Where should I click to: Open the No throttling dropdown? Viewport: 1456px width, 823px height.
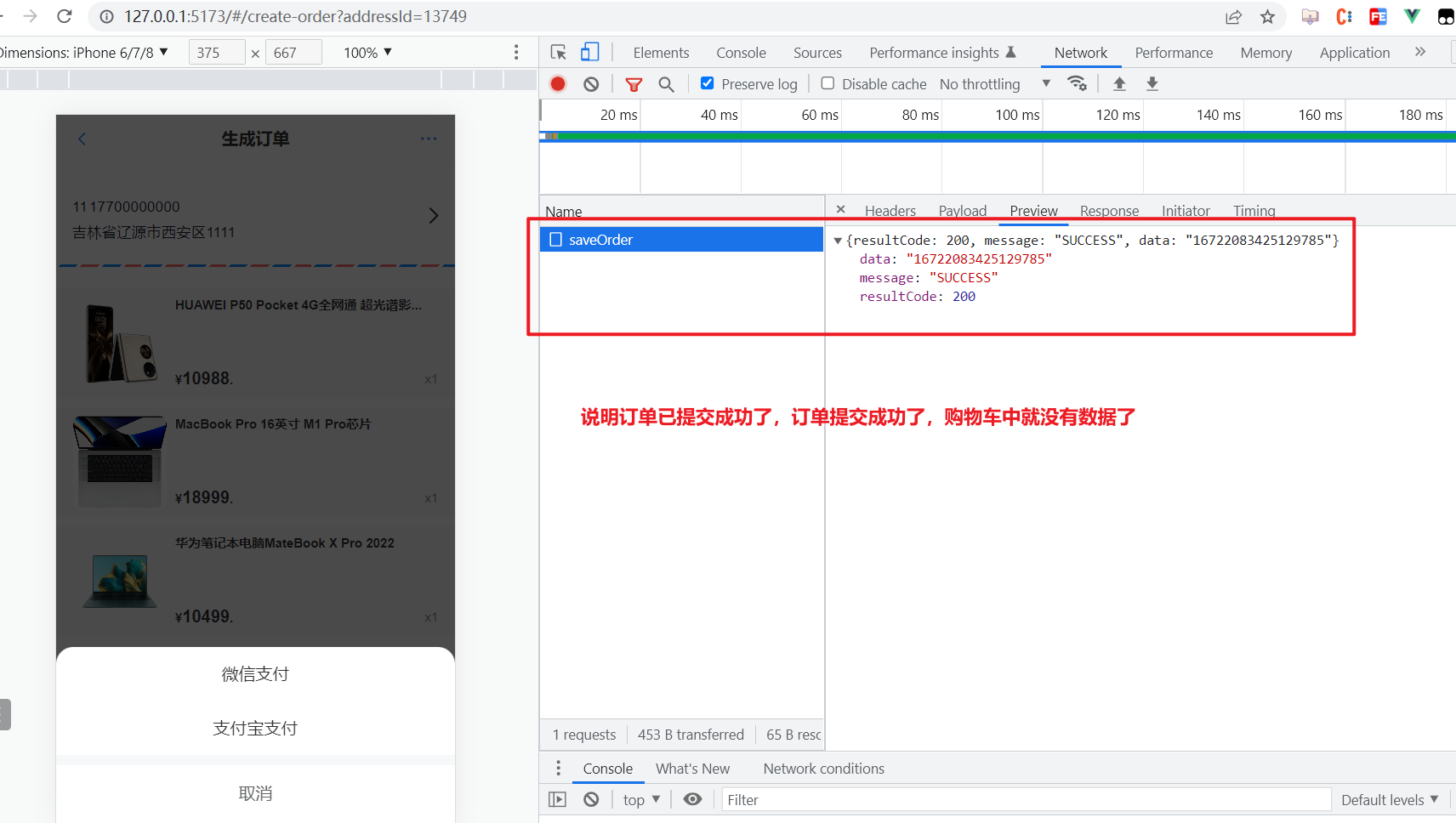[995, 84]
